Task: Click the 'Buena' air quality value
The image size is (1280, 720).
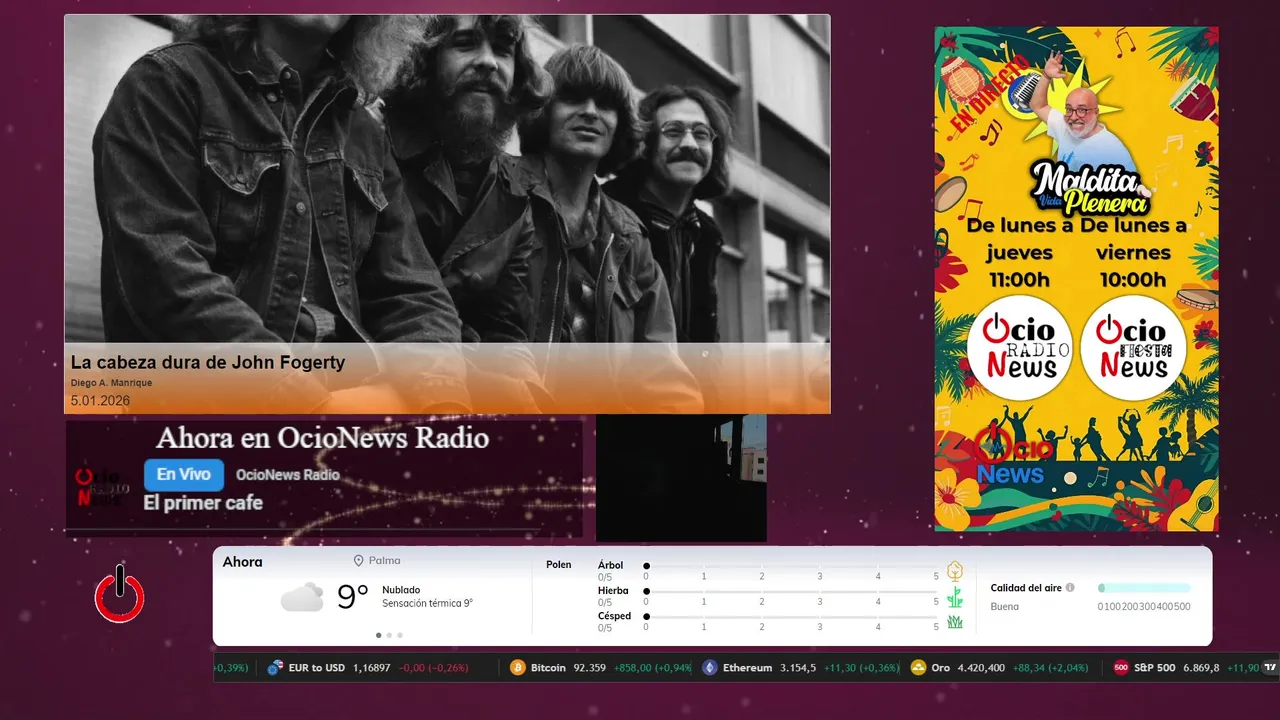Action: click(1004, 607)
